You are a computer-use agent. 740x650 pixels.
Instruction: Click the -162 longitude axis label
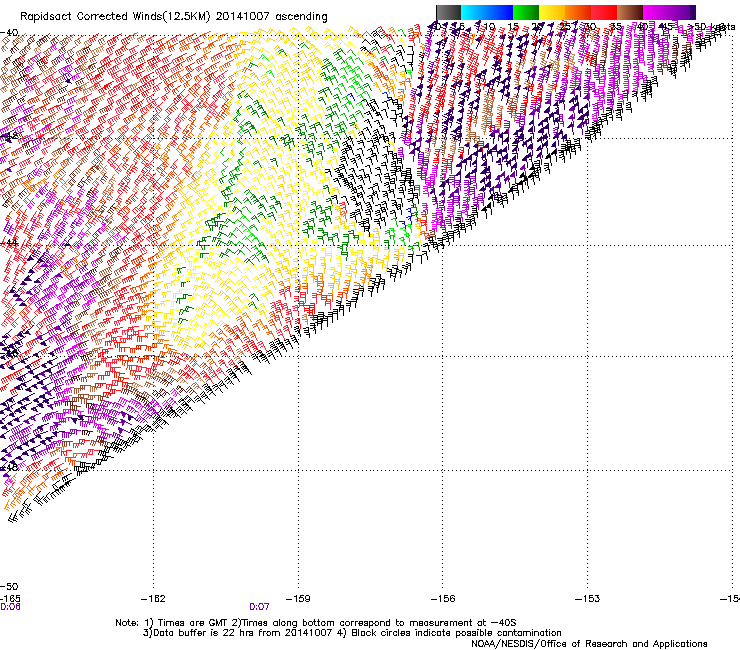coord(153,599)
